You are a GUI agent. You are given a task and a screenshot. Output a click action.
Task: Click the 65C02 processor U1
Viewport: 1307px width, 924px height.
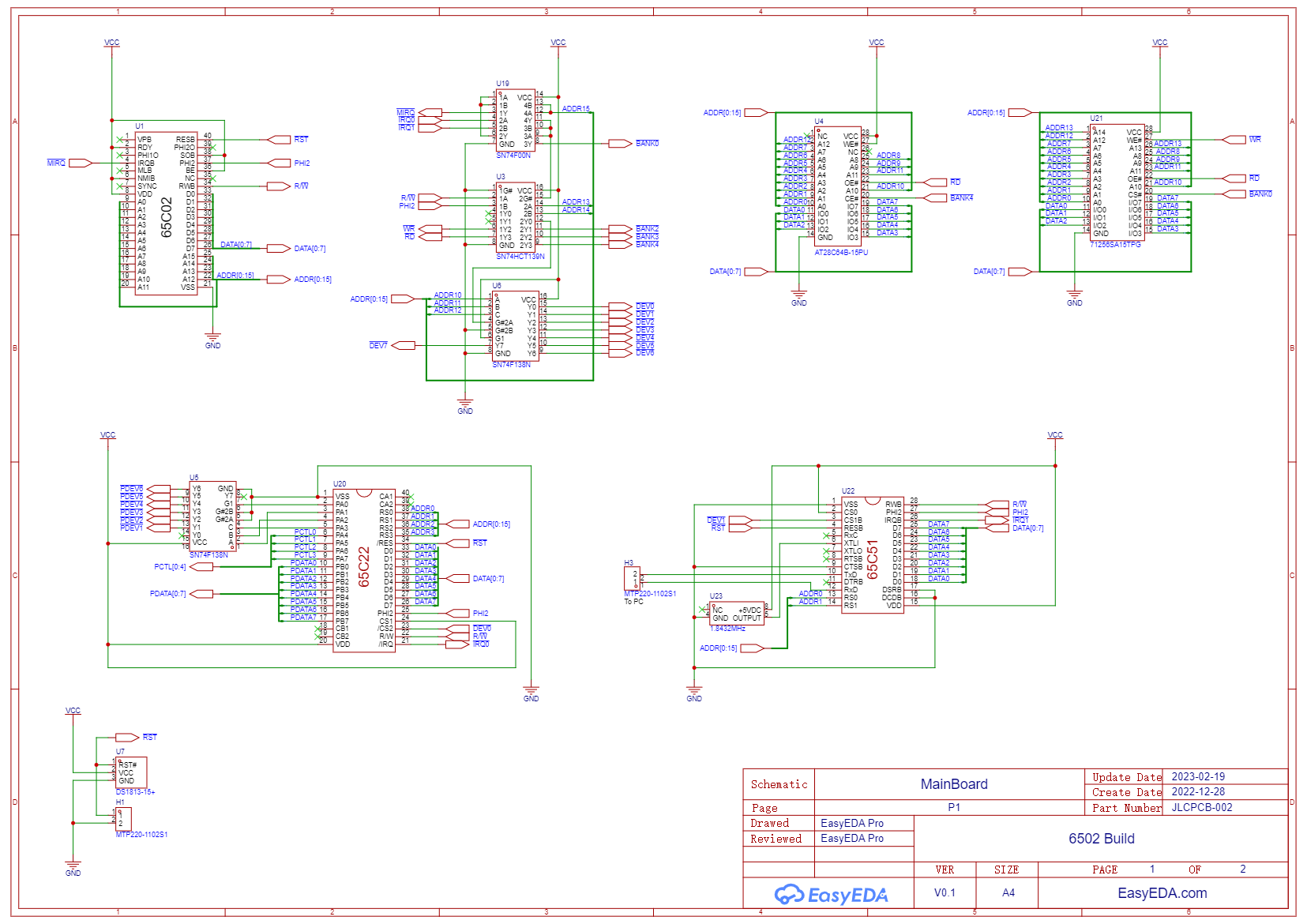point(166,215)
